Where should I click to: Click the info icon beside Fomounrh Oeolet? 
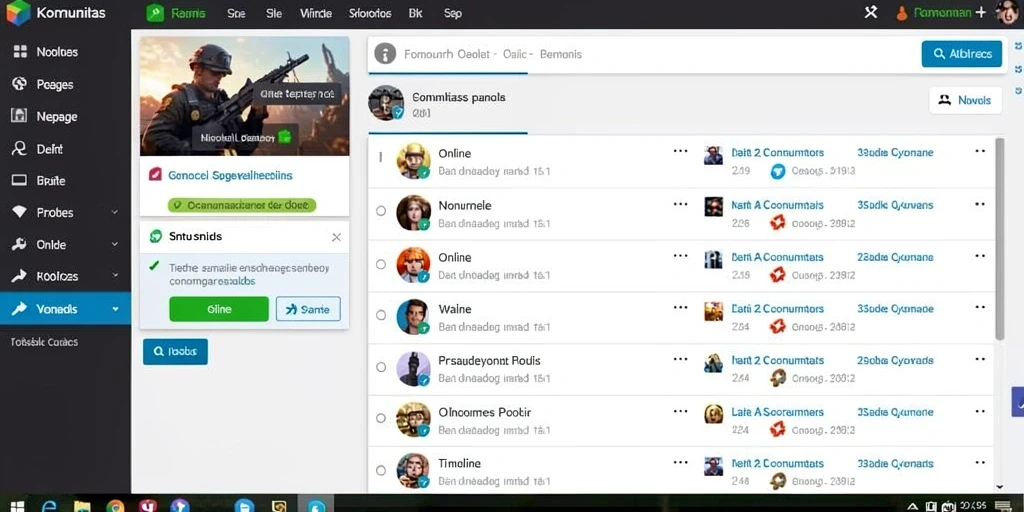(x=385, y=54)
